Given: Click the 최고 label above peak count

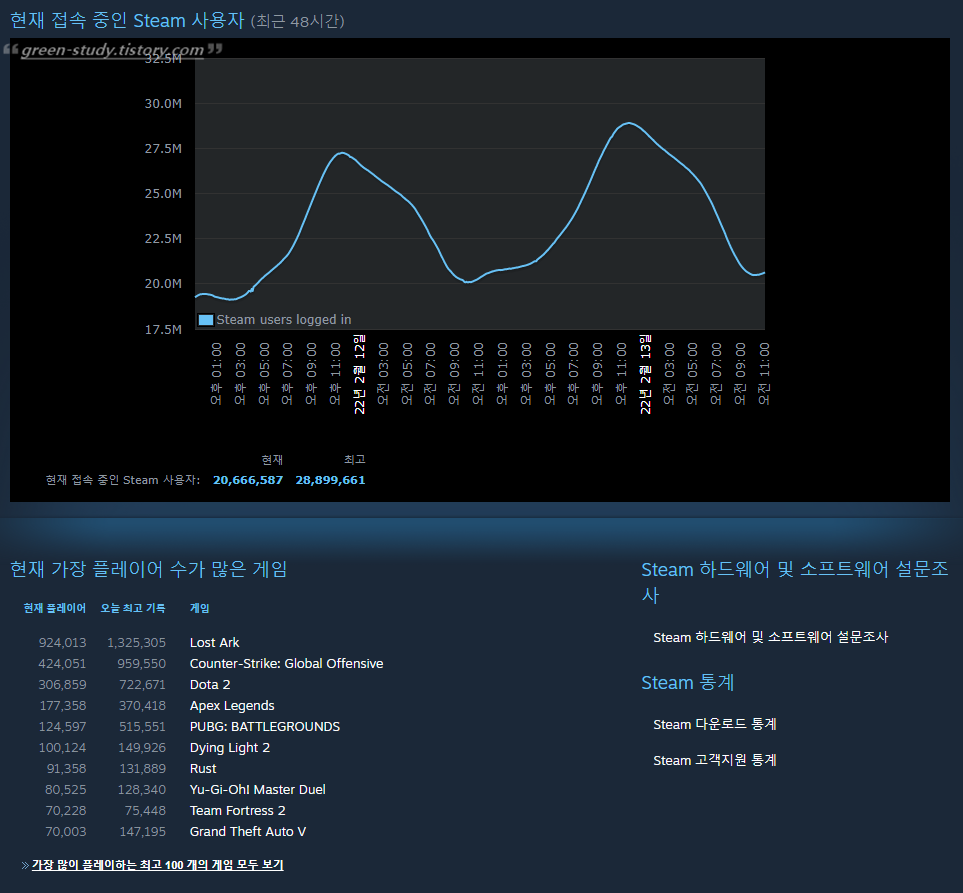Looking at the screenshot, I should 354,459.
